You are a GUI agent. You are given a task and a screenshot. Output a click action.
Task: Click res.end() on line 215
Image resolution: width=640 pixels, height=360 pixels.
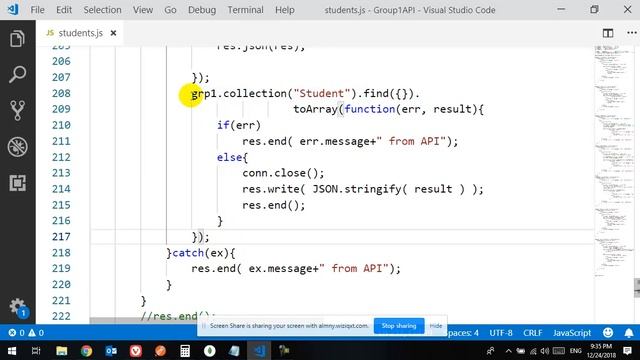click(273, 205)
